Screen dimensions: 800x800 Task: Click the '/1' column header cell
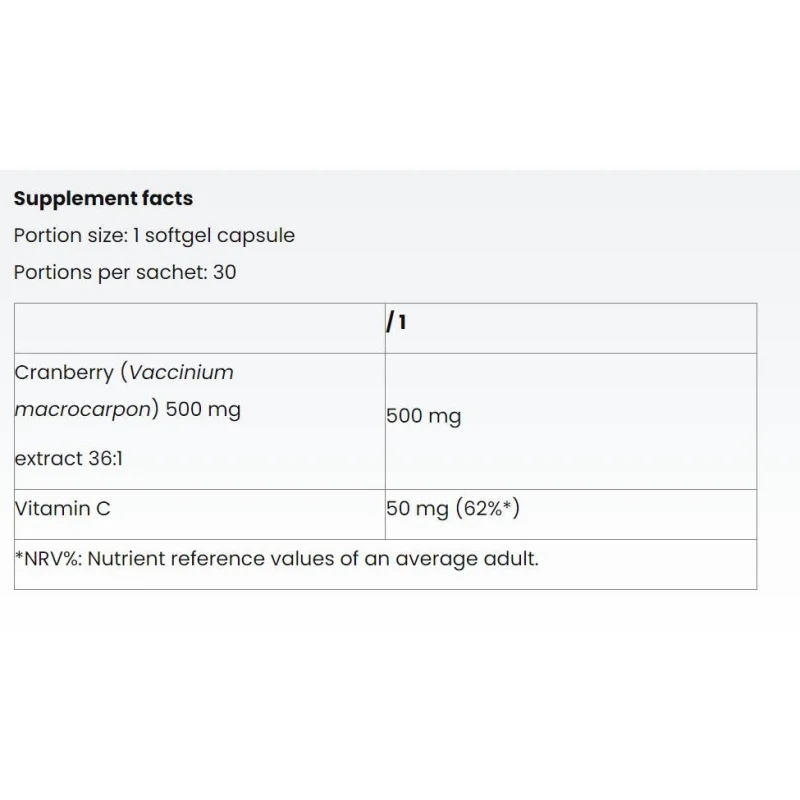pos(571,328)
